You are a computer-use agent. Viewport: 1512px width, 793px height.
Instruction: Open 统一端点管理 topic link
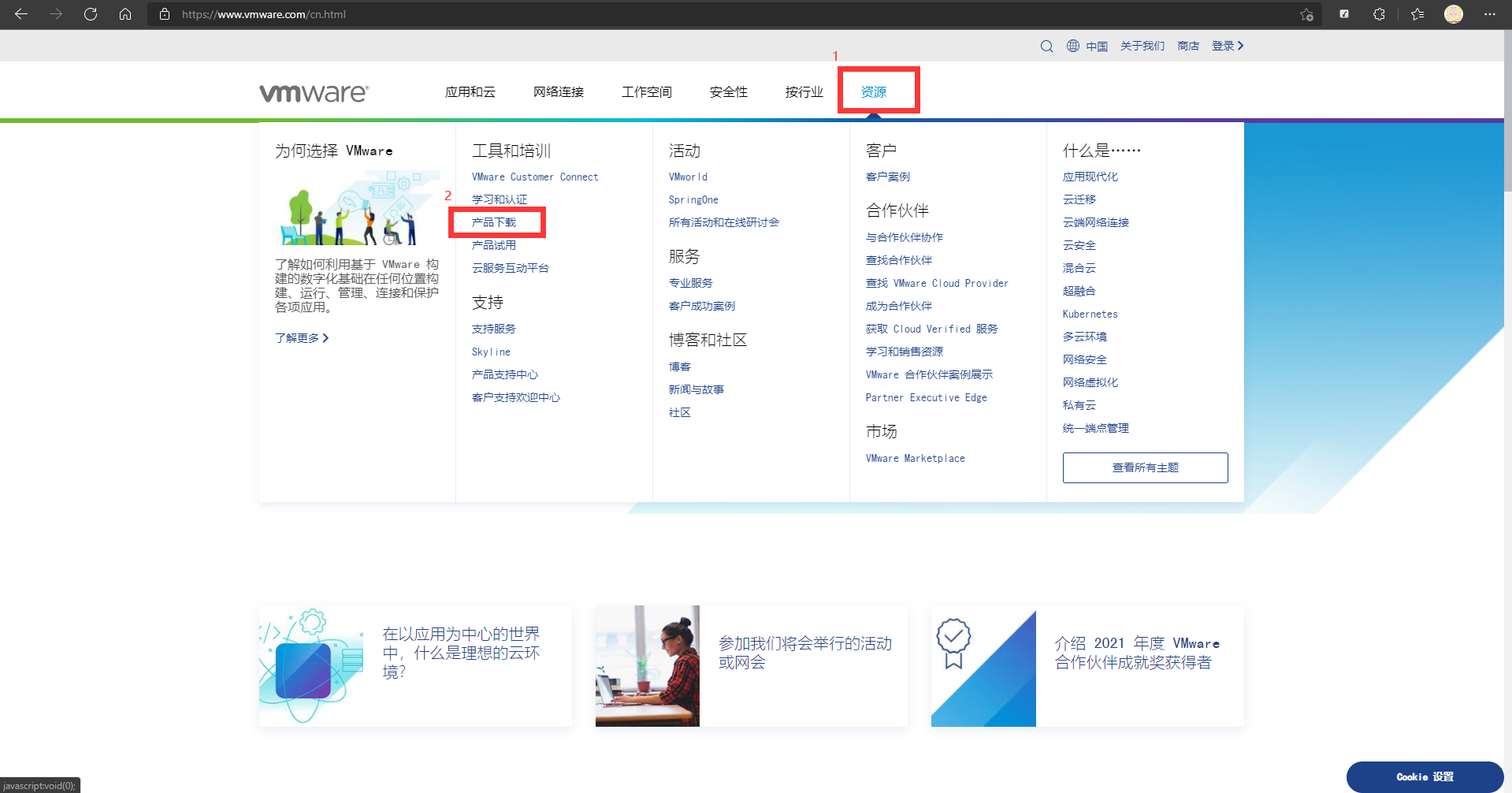1096,429
